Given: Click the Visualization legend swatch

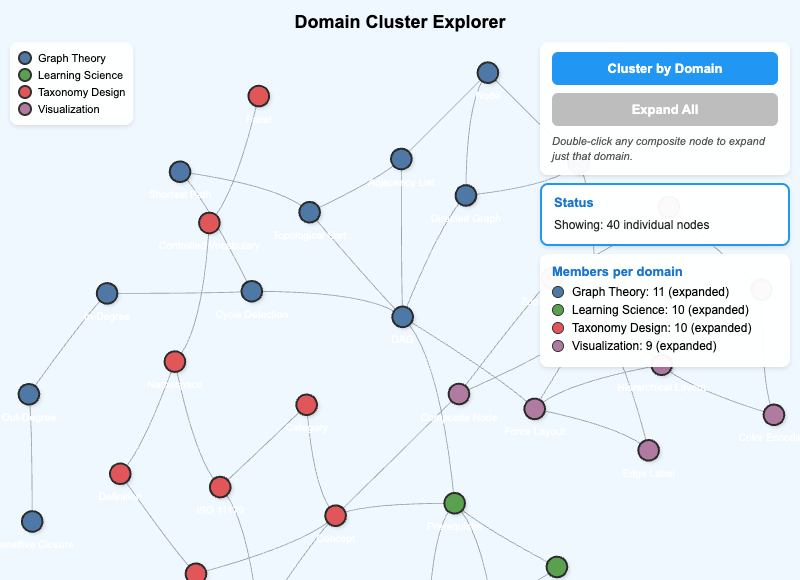Looking at the screenshot, I should (x=25, y=109).
